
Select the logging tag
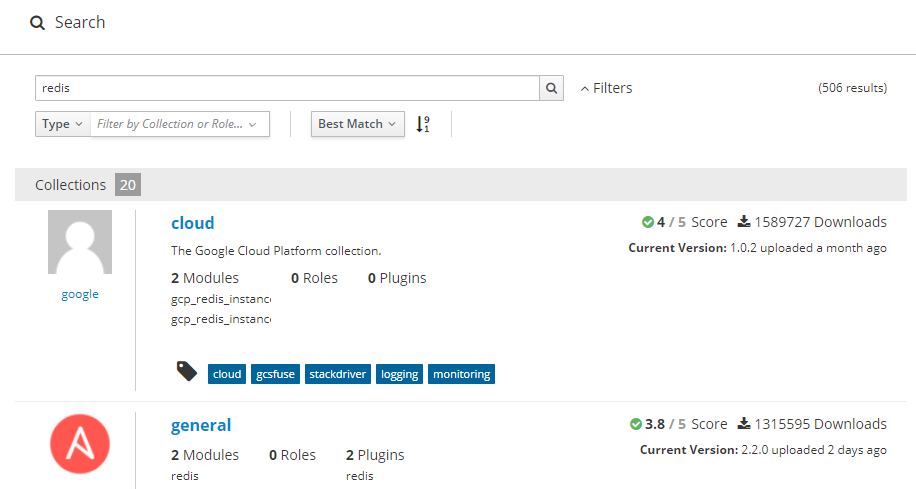[400, 374]
